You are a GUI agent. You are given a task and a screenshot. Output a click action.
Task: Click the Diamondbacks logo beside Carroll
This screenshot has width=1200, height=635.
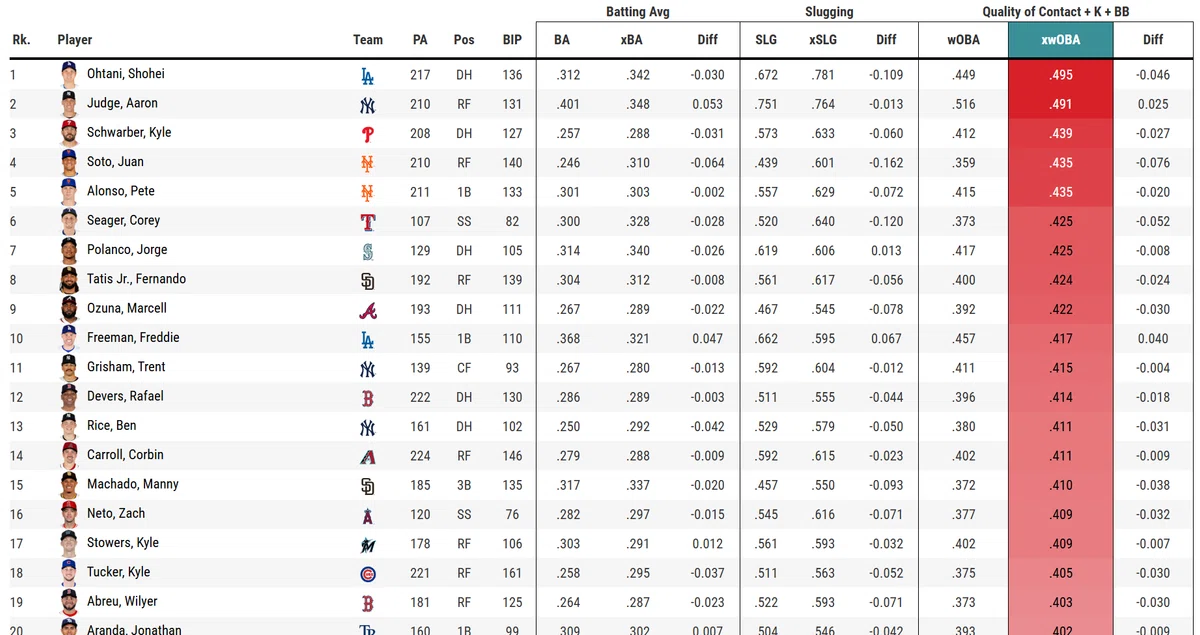tap(367, 456)
